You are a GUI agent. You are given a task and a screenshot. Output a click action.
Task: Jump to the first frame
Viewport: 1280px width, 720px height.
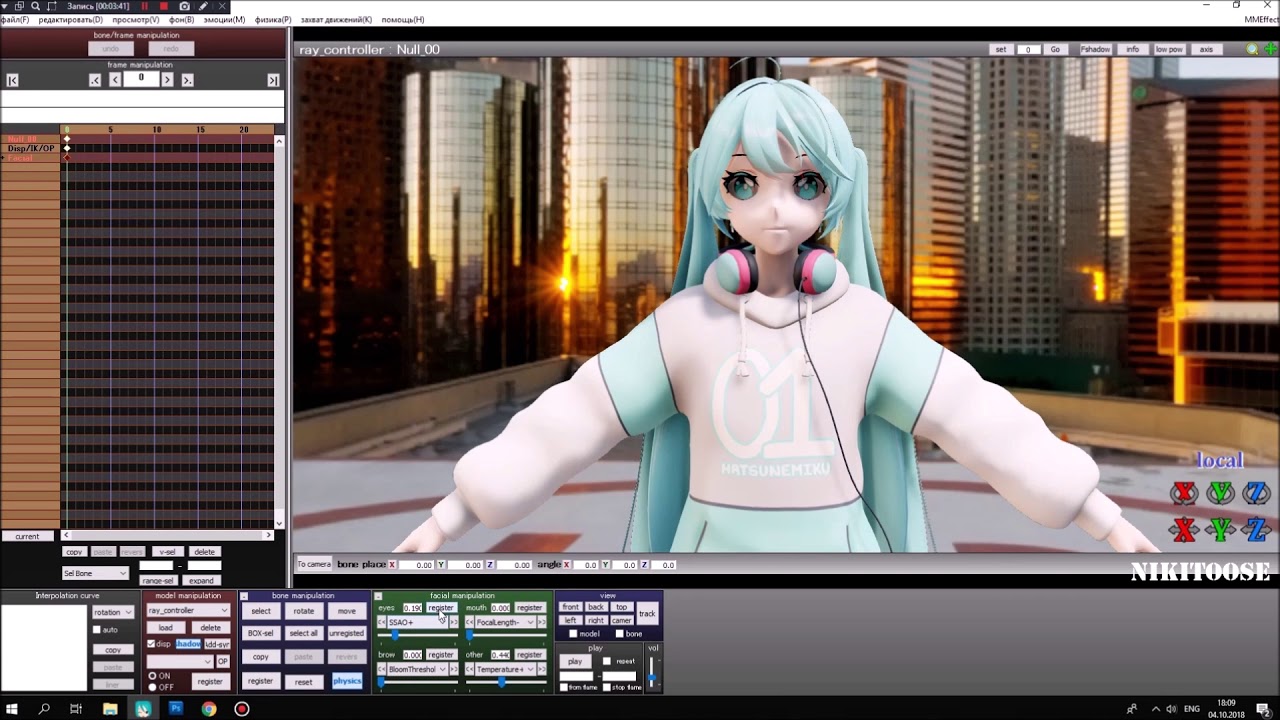tap(13, 80)
